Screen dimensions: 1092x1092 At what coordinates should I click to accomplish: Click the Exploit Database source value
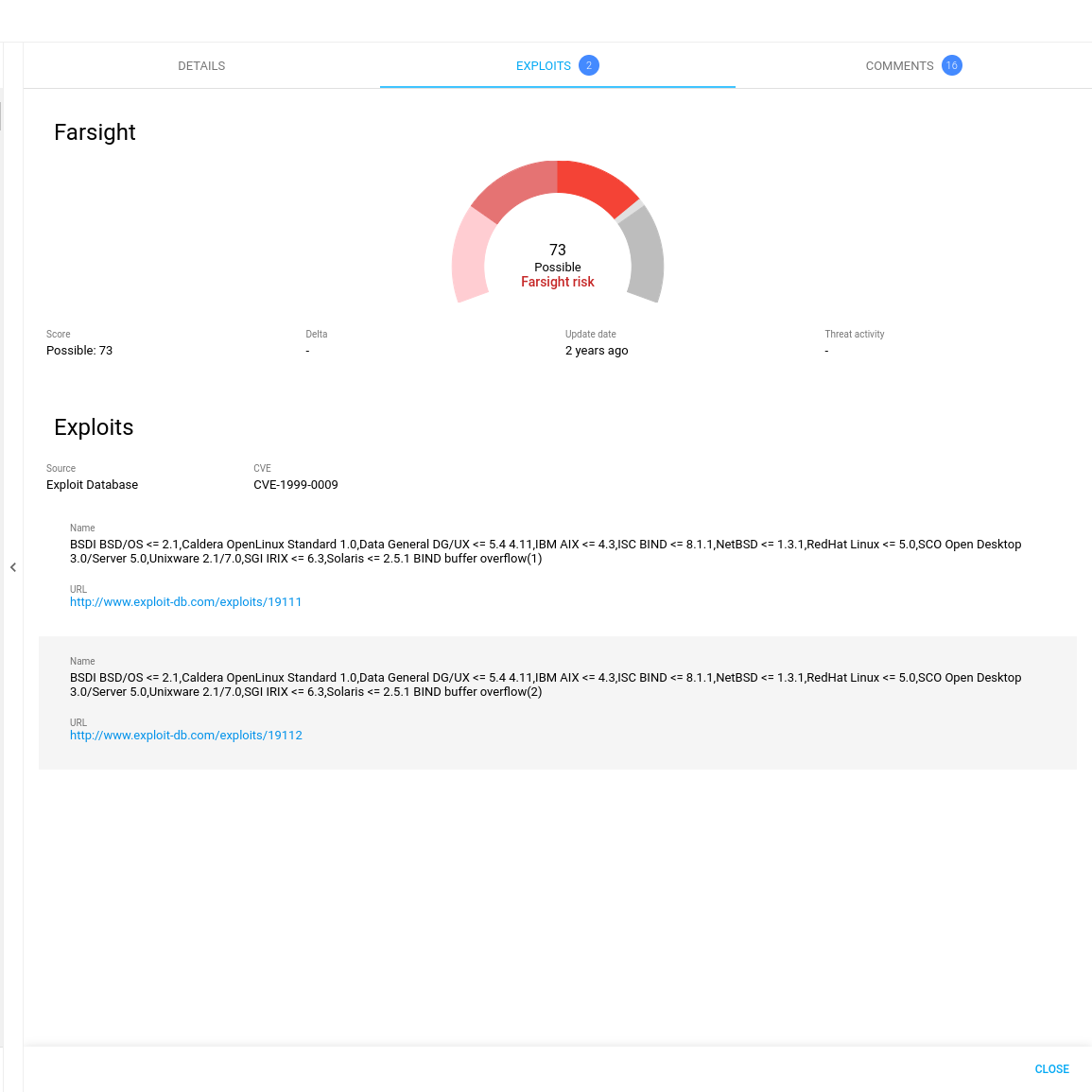point(92,485)
